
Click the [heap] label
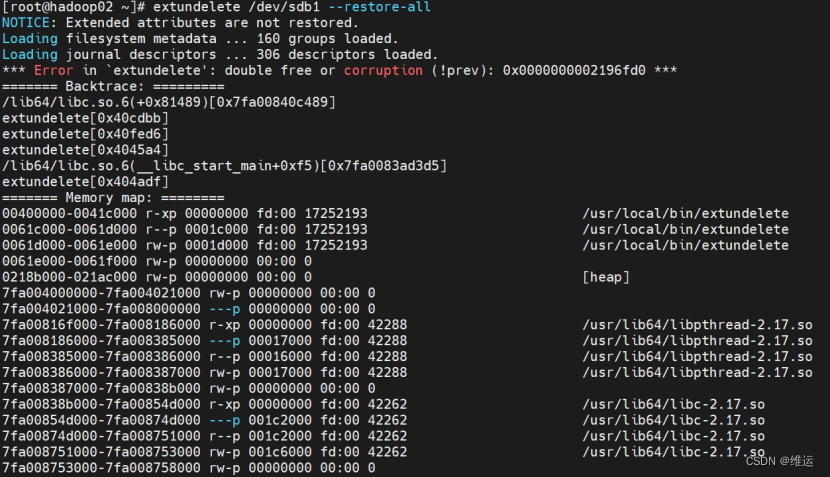click(606, 277)
